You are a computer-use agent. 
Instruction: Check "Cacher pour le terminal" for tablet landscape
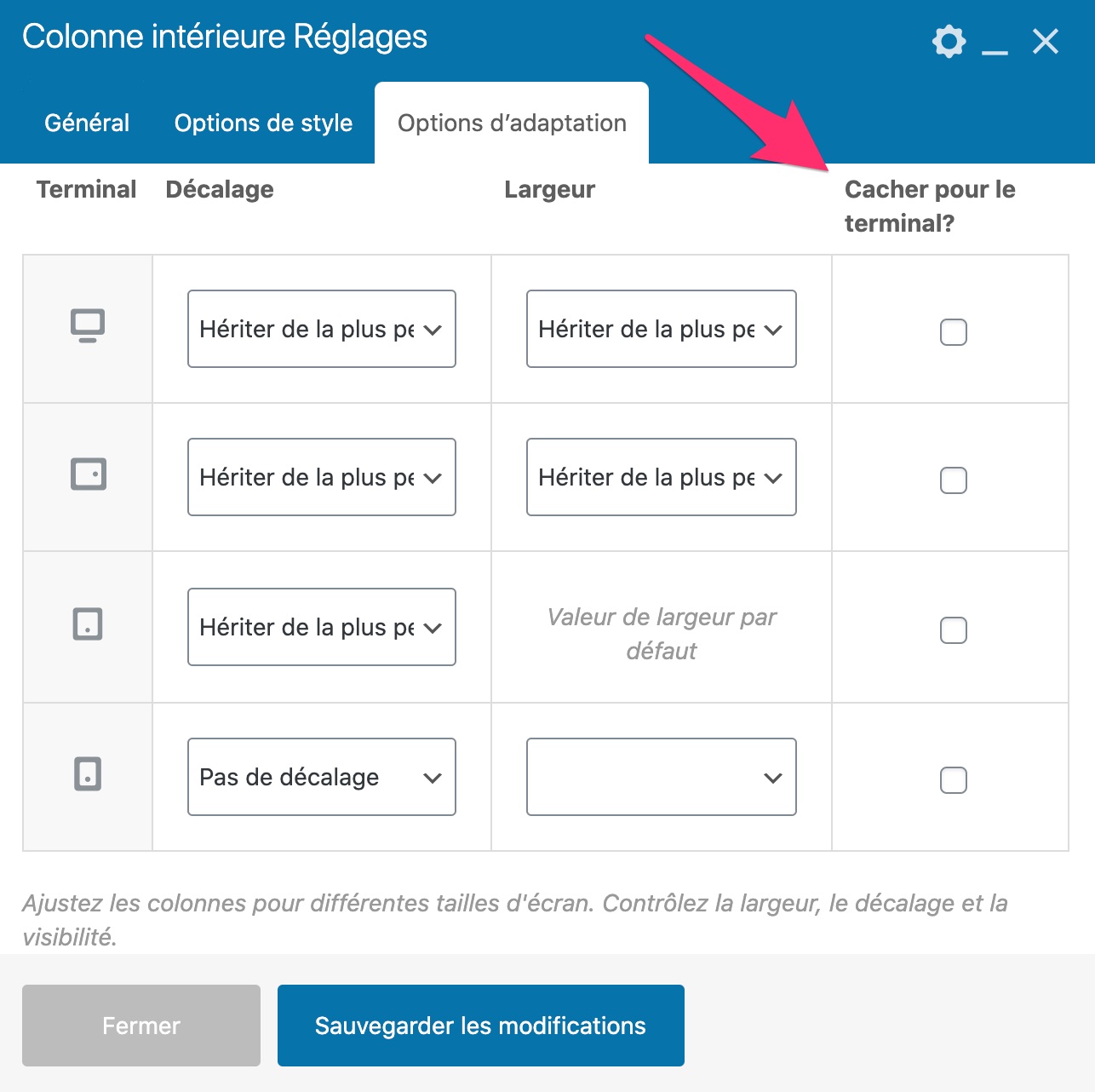point(953,480)
